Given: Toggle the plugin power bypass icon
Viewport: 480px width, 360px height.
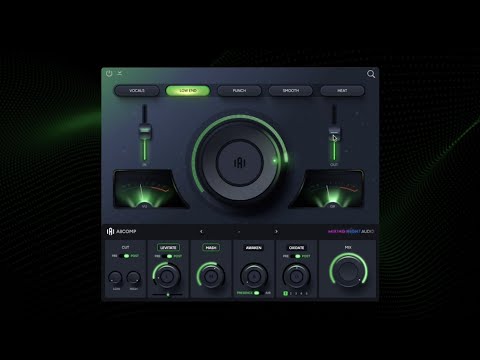Looking at the screenshot, I should pos(109,73).
